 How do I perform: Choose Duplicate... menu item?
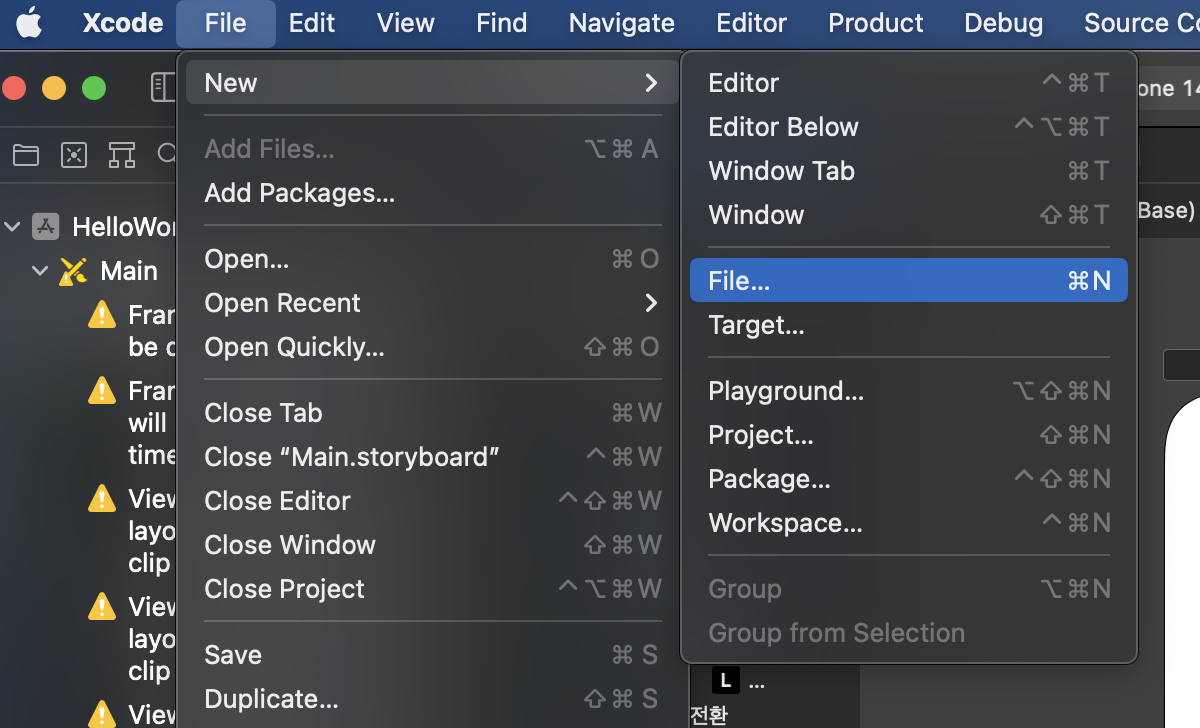point(433,699)
